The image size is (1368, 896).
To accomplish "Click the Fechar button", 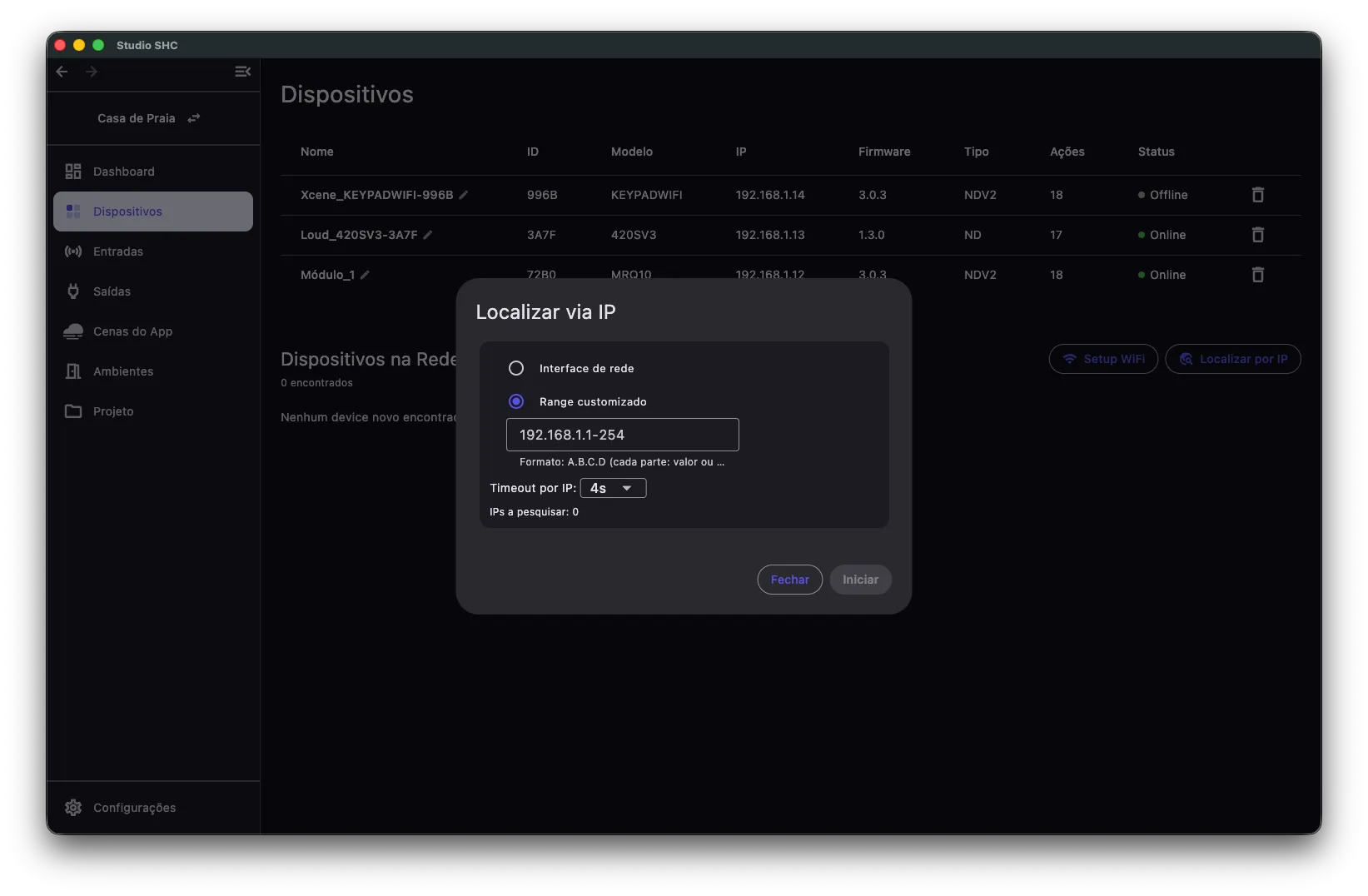I will [x=790, y=580].
